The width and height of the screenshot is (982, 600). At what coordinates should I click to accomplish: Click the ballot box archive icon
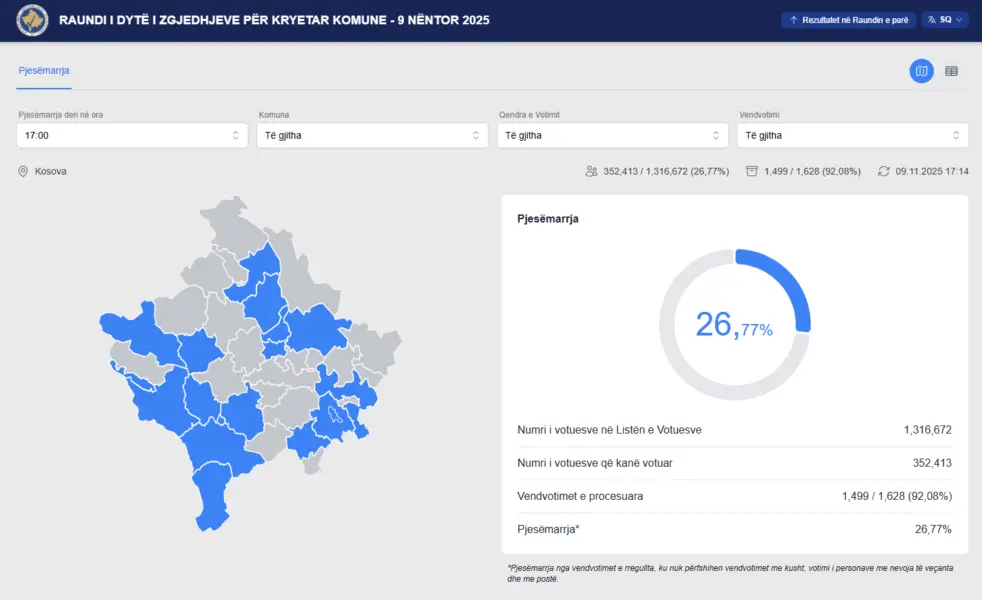[x=752, y=172]
